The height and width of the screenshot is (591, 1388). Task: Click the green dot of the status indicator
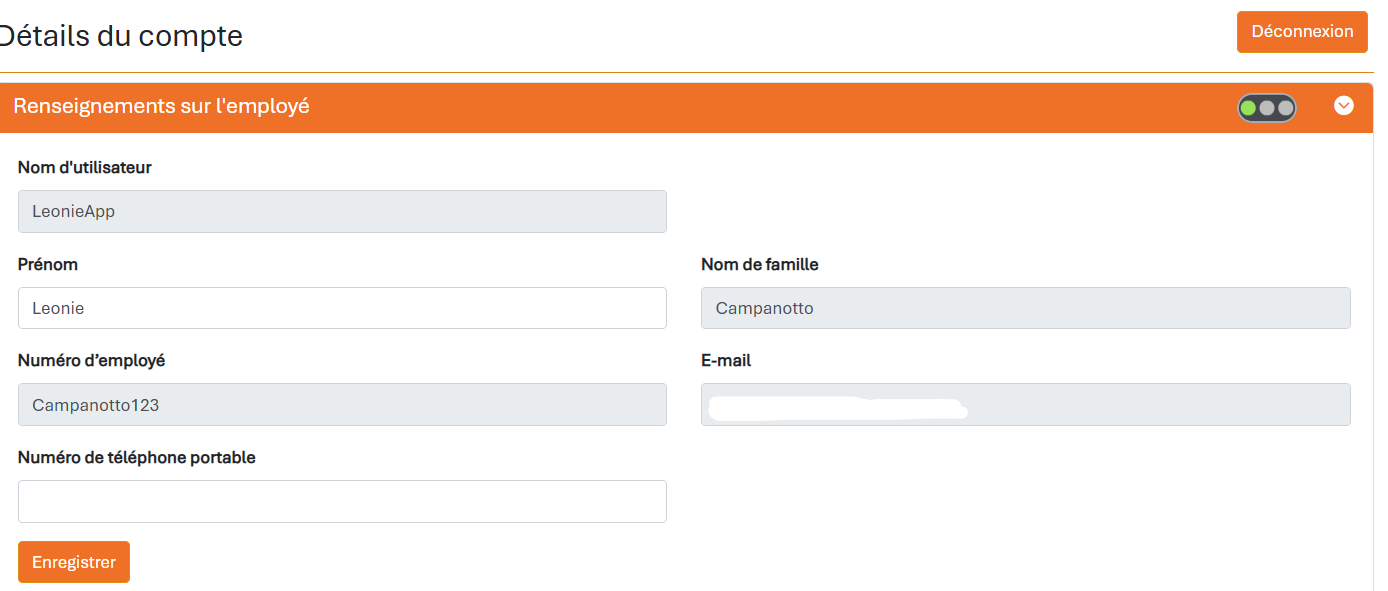tap(1248, 108)
